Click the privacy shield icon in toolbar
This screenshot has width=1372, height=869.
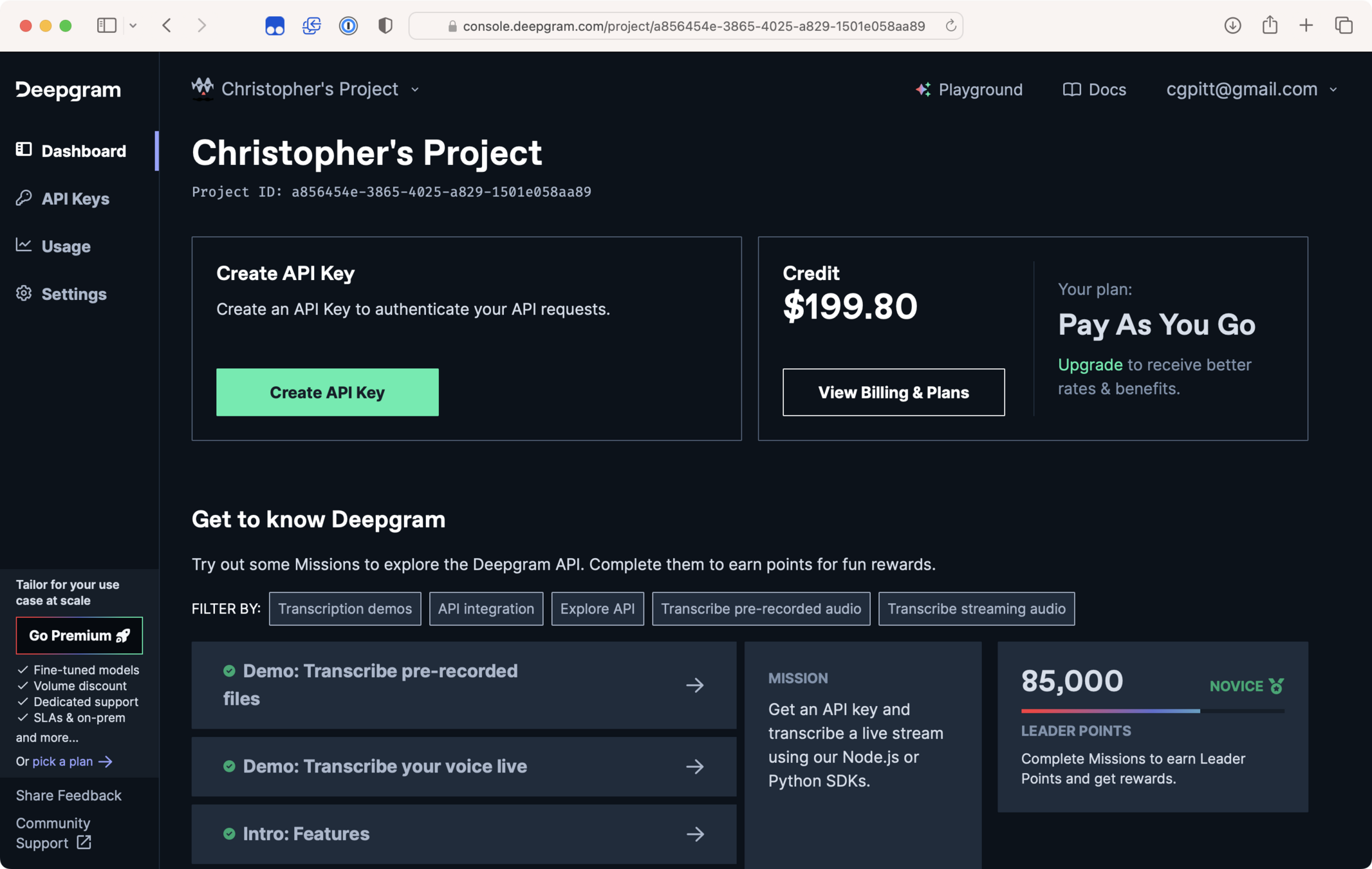[x=385, y=26]
